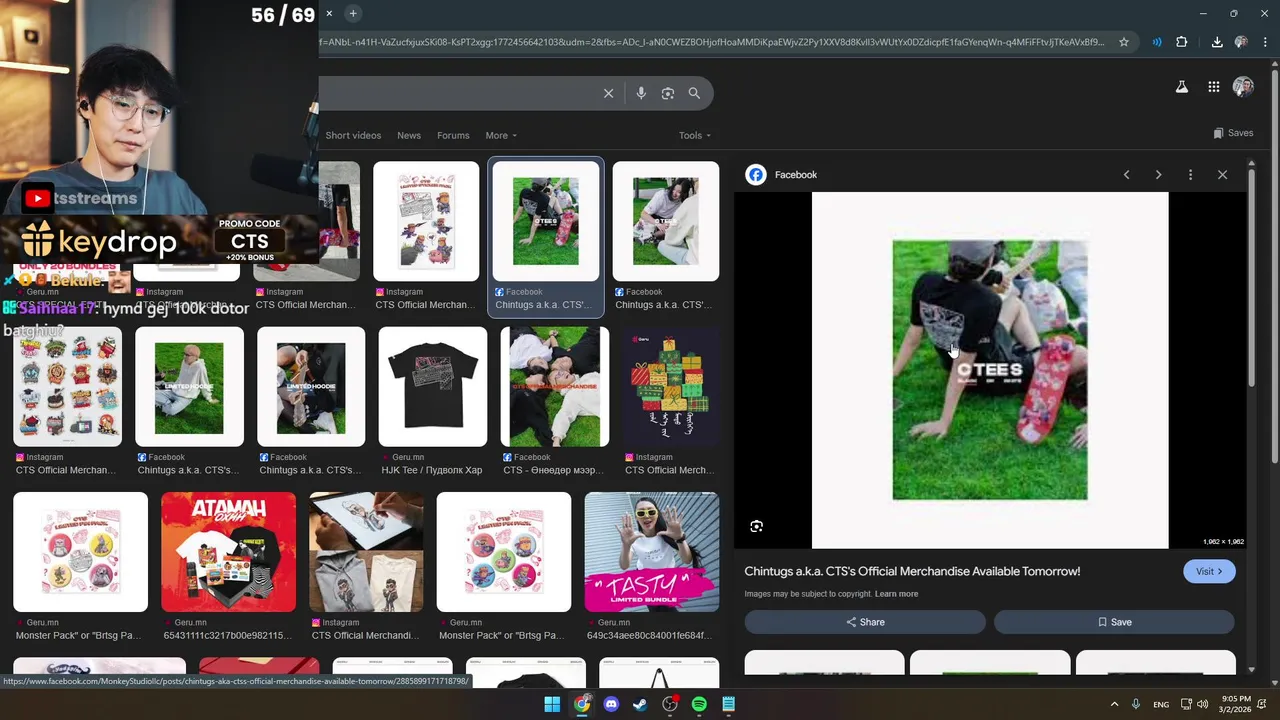Open Google account avatar on page
Image resolution: width=1280 pixels, height=720 pixels.
1243,87
